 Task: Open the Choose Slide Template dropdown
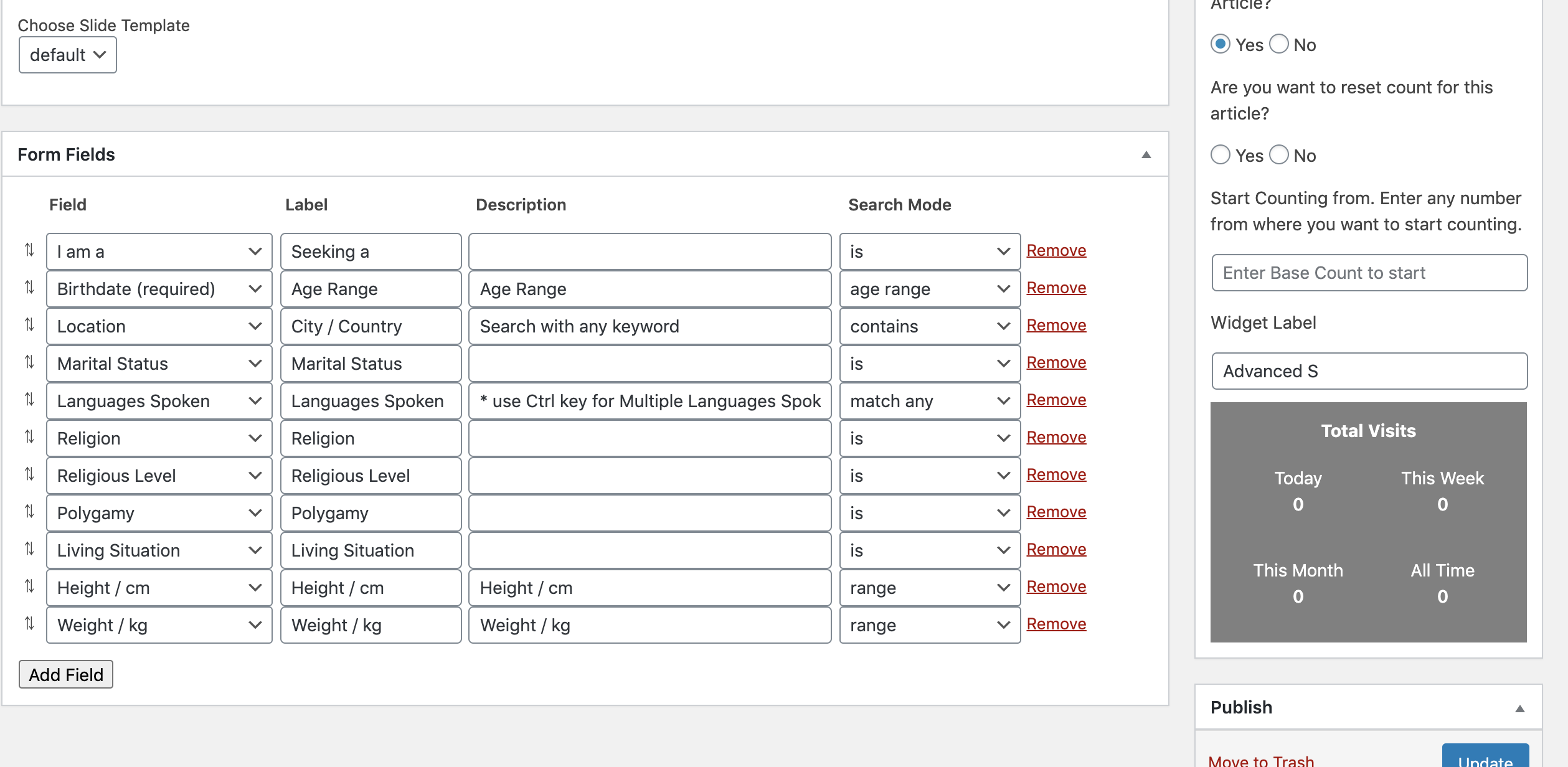tap(68, 55)
